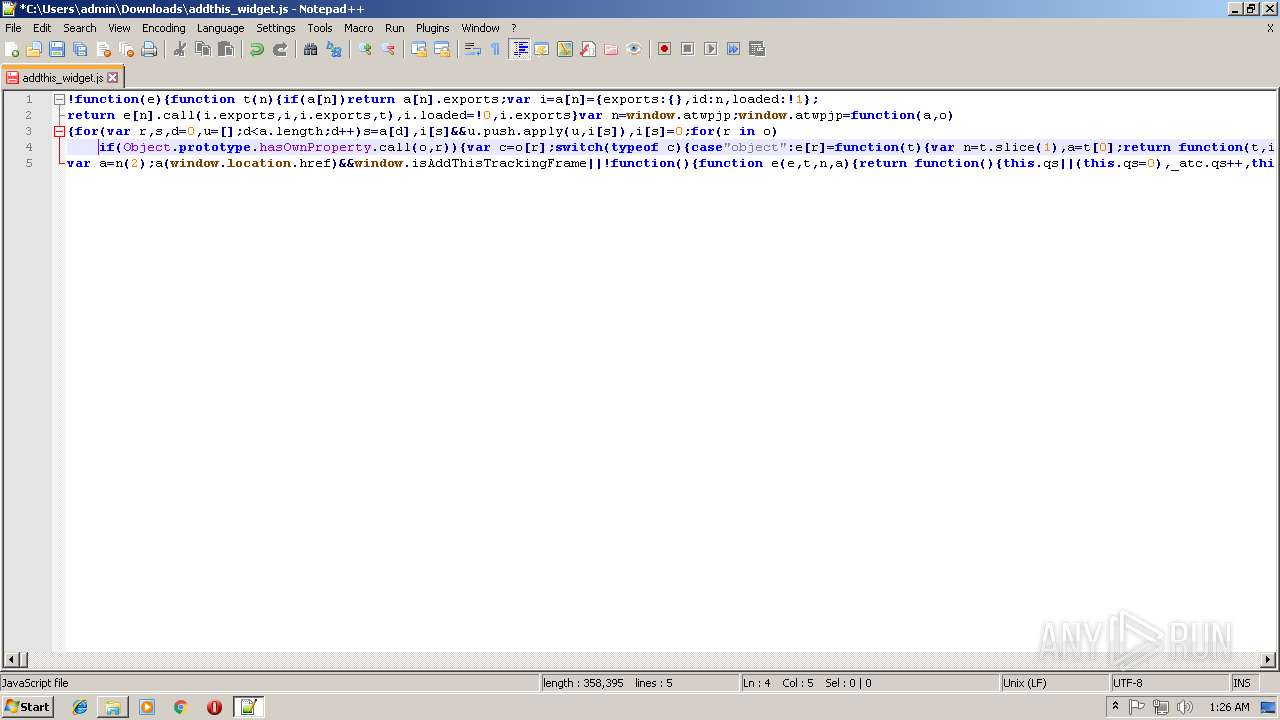Select the addthis_widget.js tab
The height and width of the screenshot is (720, 1280).
pyautogui.click(x=62, y=77)
